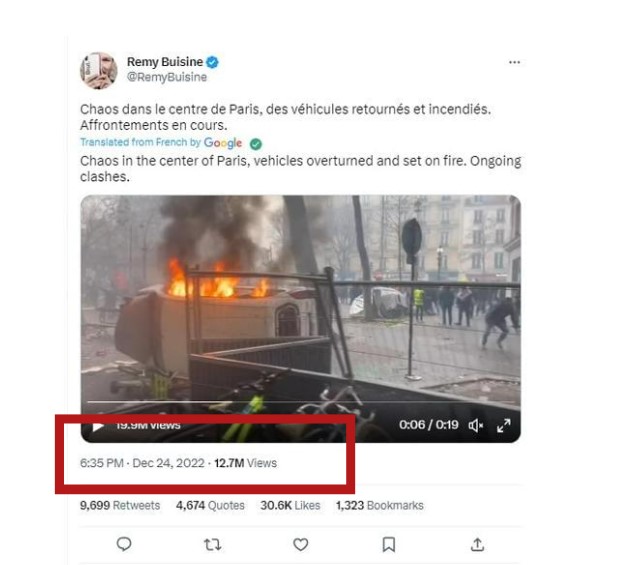Open Remy Buisine profile avatar
631x565 pixels.
coord(99,70)
